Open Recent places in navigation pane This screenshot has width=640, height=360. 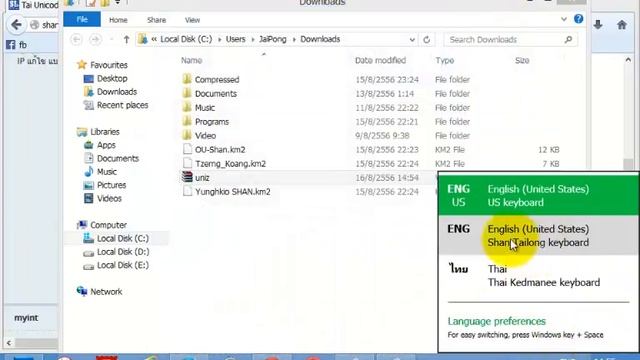click(122, 105)
